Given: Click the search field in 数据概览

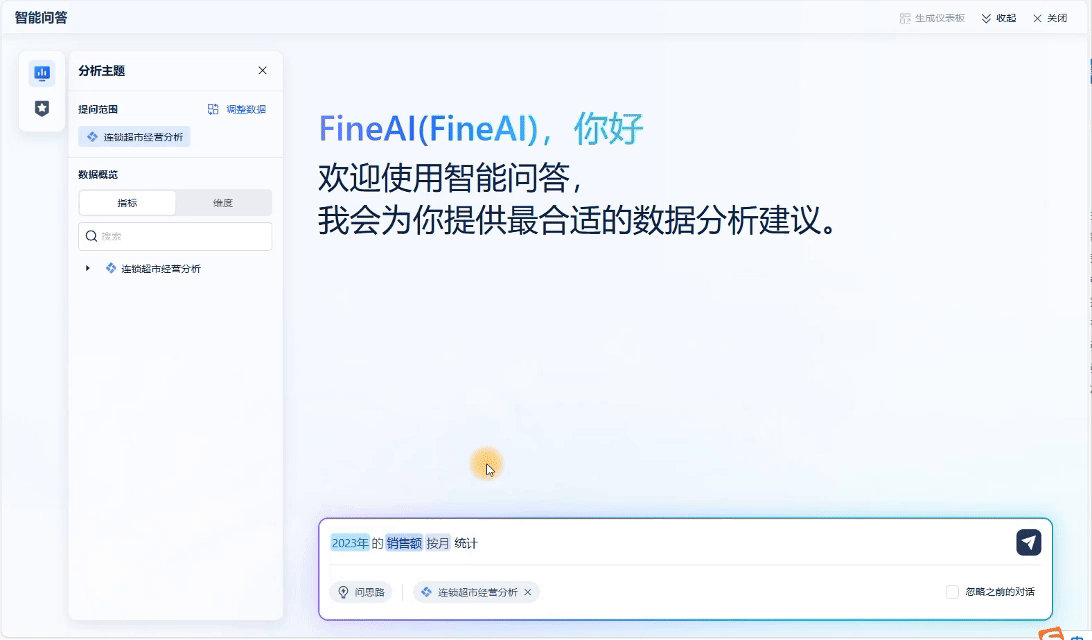Looking at the screenshot, I should [x=175, y=236].
